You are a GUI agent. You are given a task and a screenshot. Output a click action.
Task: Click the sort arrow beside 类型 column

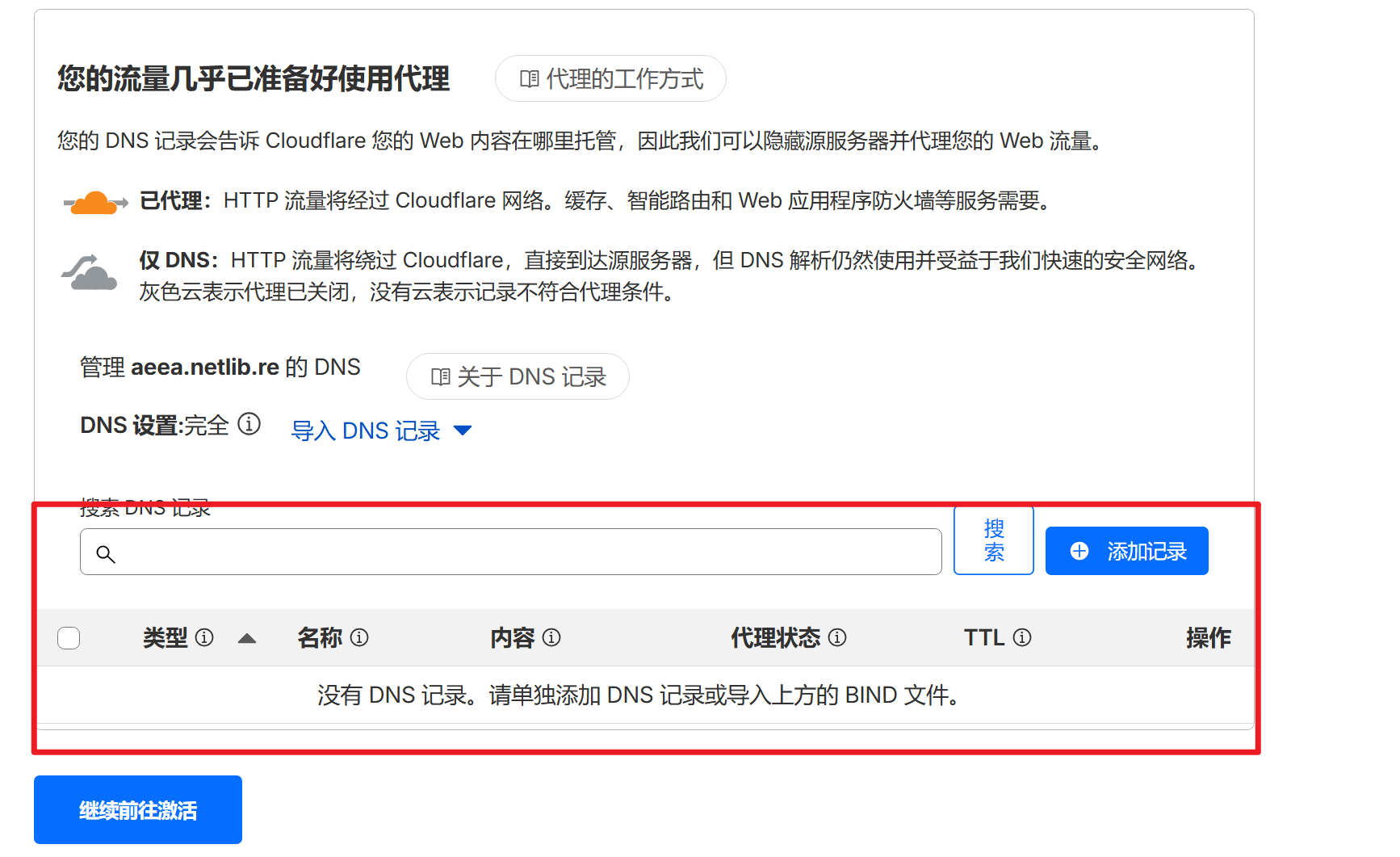[247, 638]
